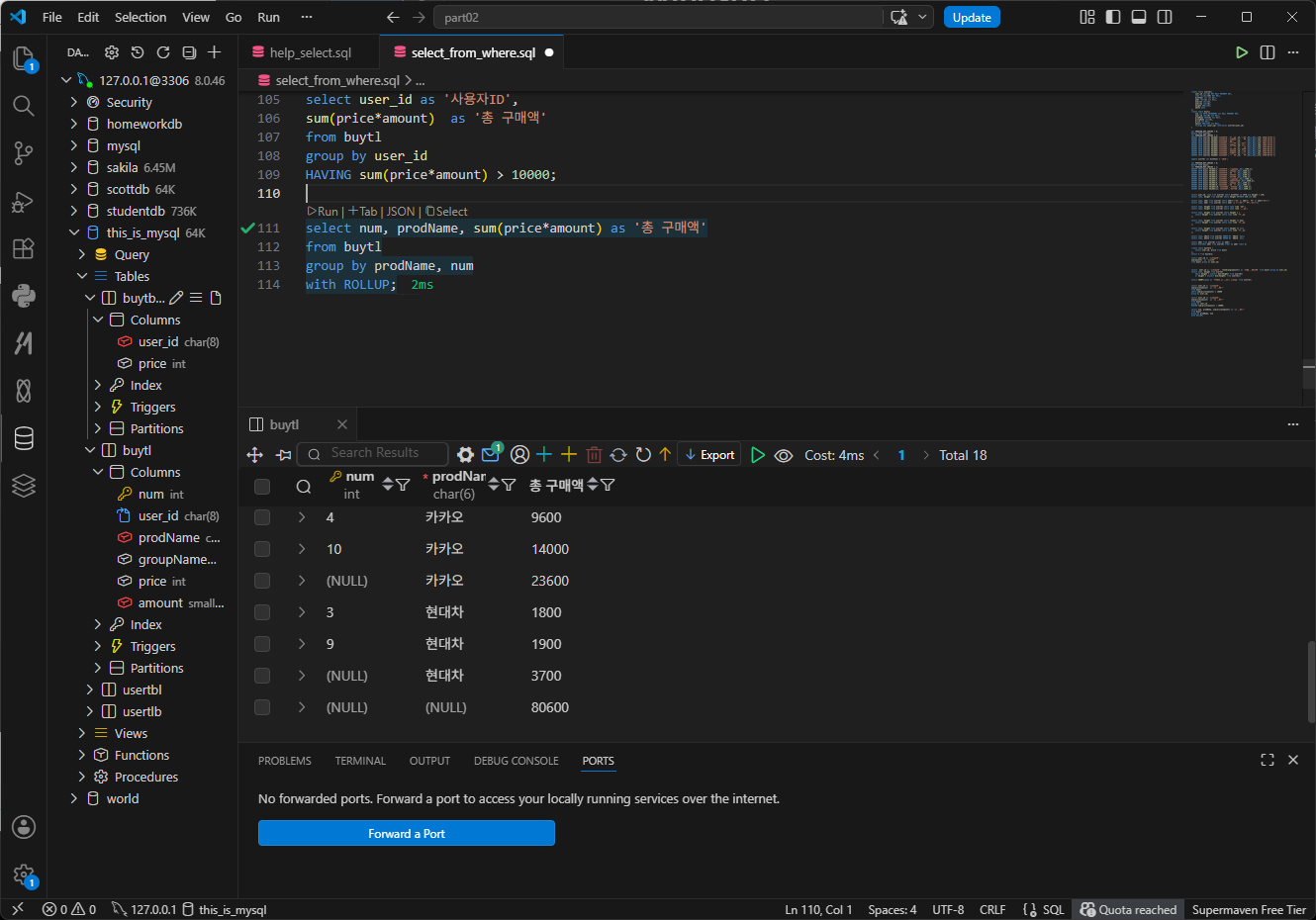
Task: Expand the Security tree node
Action: click(74, 102)
